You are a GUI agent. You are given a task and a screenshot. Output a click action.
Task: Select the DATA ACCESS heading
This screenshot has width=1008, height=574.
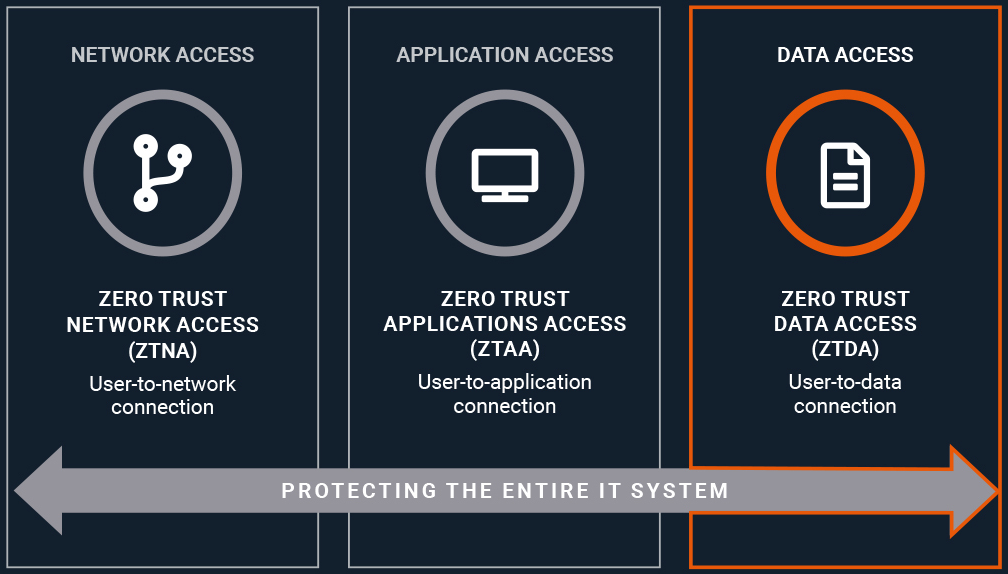(845, 55)
